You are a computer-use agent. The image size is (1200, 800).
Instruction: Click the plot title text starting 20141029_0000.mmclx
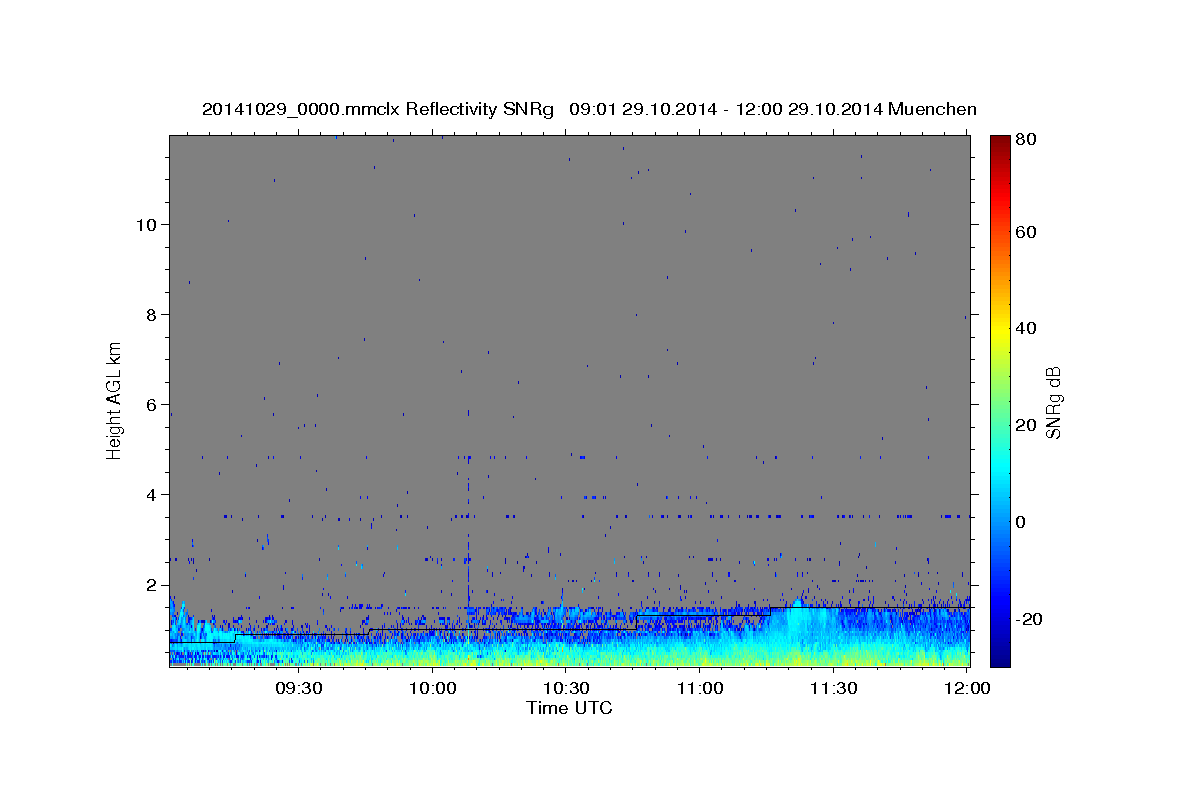click(589, 109)
